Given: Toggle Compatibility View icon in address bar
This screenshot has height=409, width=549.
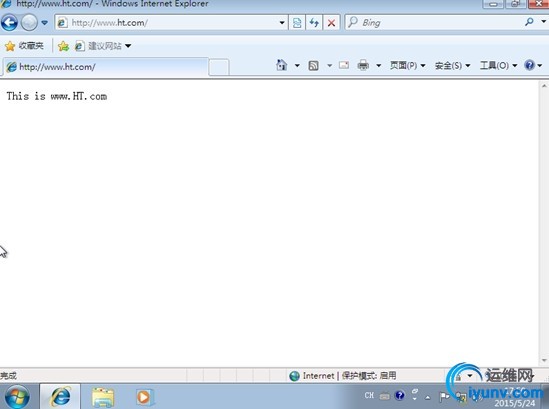Looking at the screenshot, I should click(297, 23).
